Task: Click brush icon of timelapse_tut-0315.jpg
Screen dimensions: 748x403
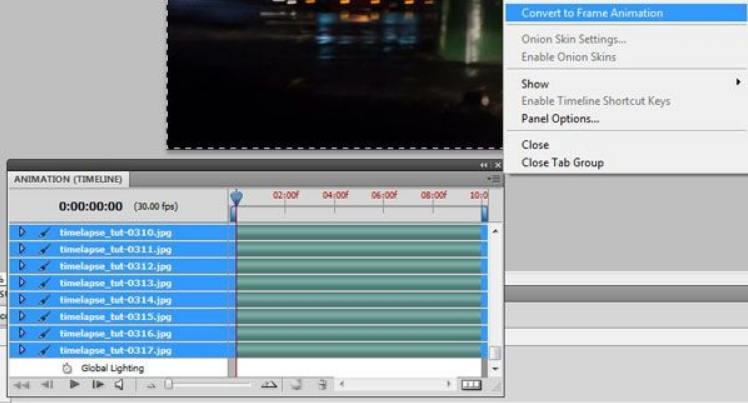Action: click(44, 317)
